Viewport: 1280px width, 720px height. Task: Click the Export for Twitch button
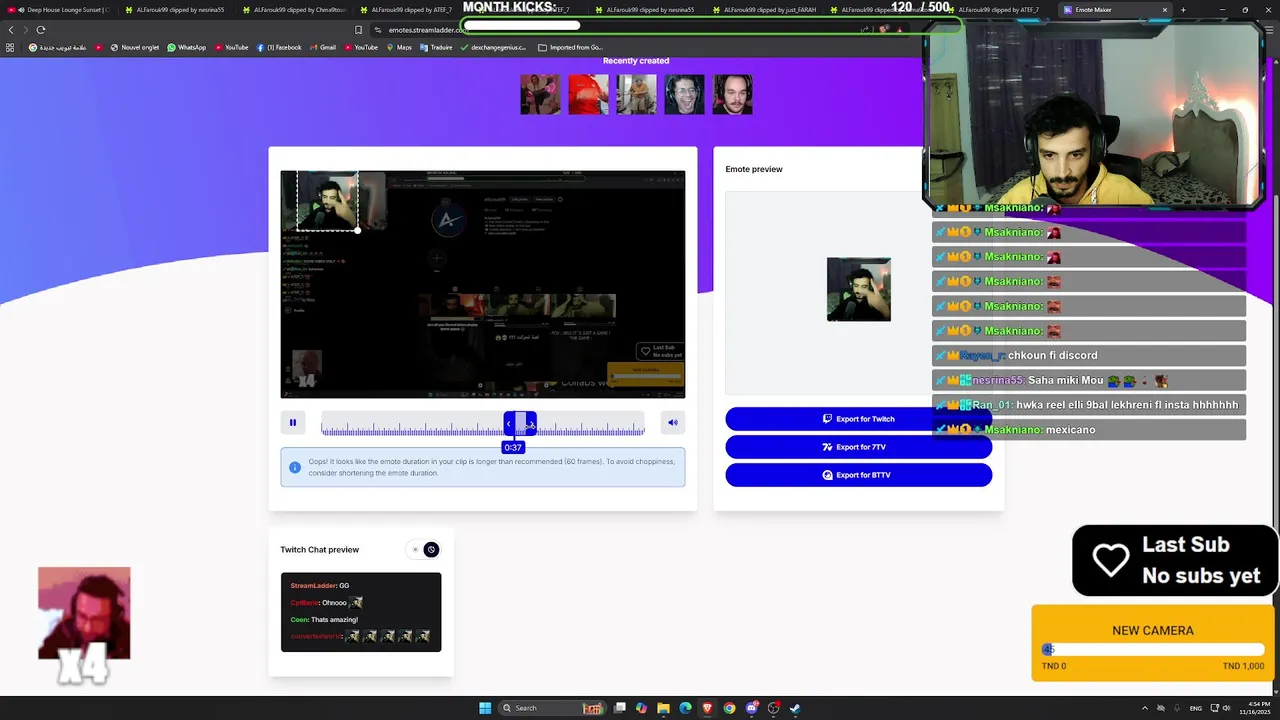tap(859, 419)
